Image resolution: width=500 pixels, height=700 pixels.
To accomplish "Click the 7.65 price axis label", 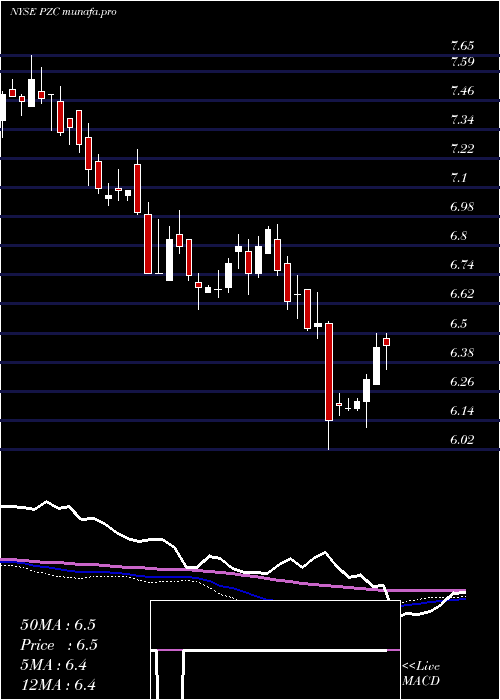I will point(462,46).
